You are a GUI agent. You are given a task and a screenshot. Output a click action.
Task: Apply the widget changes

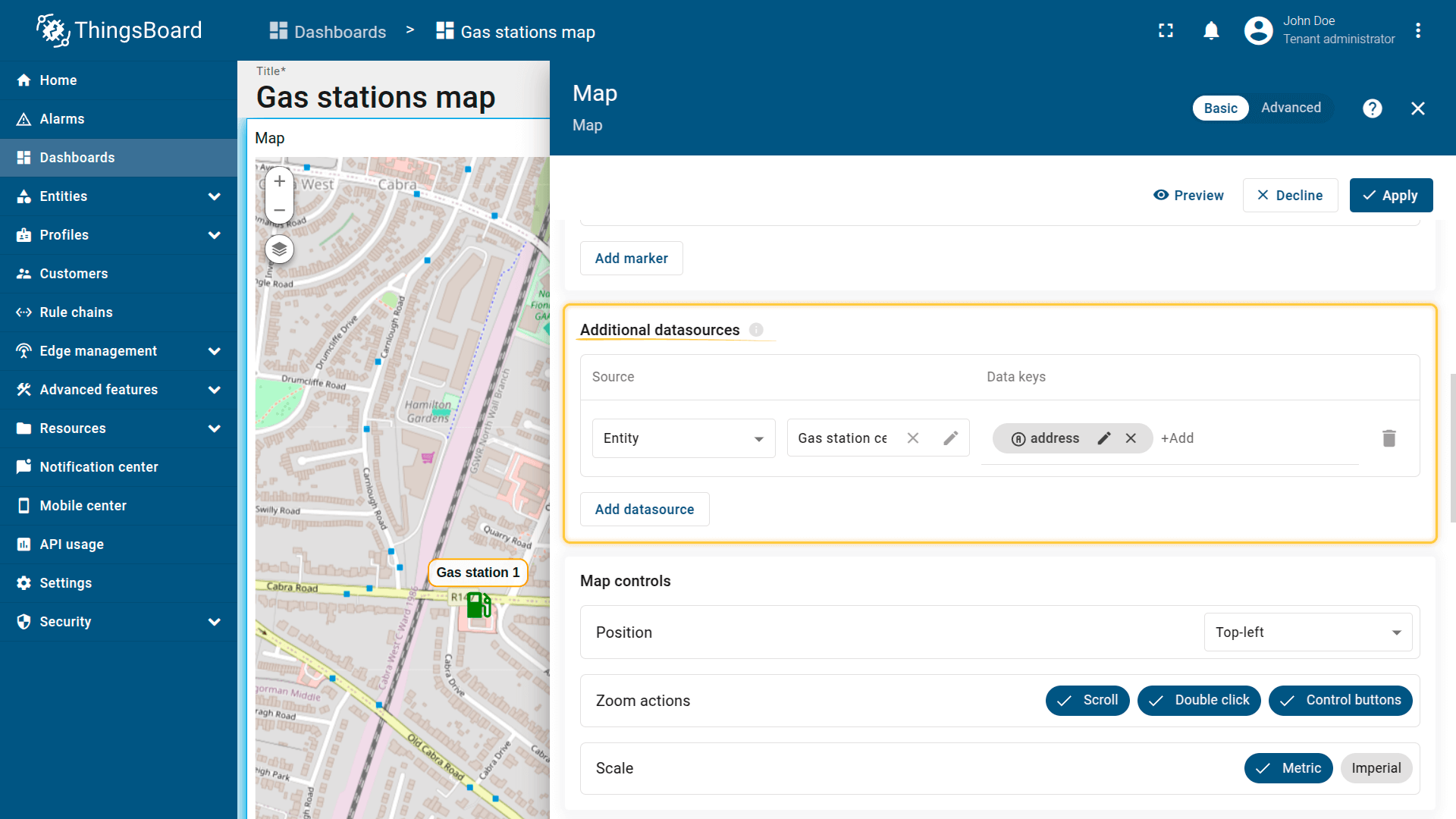pos(1391,196)
